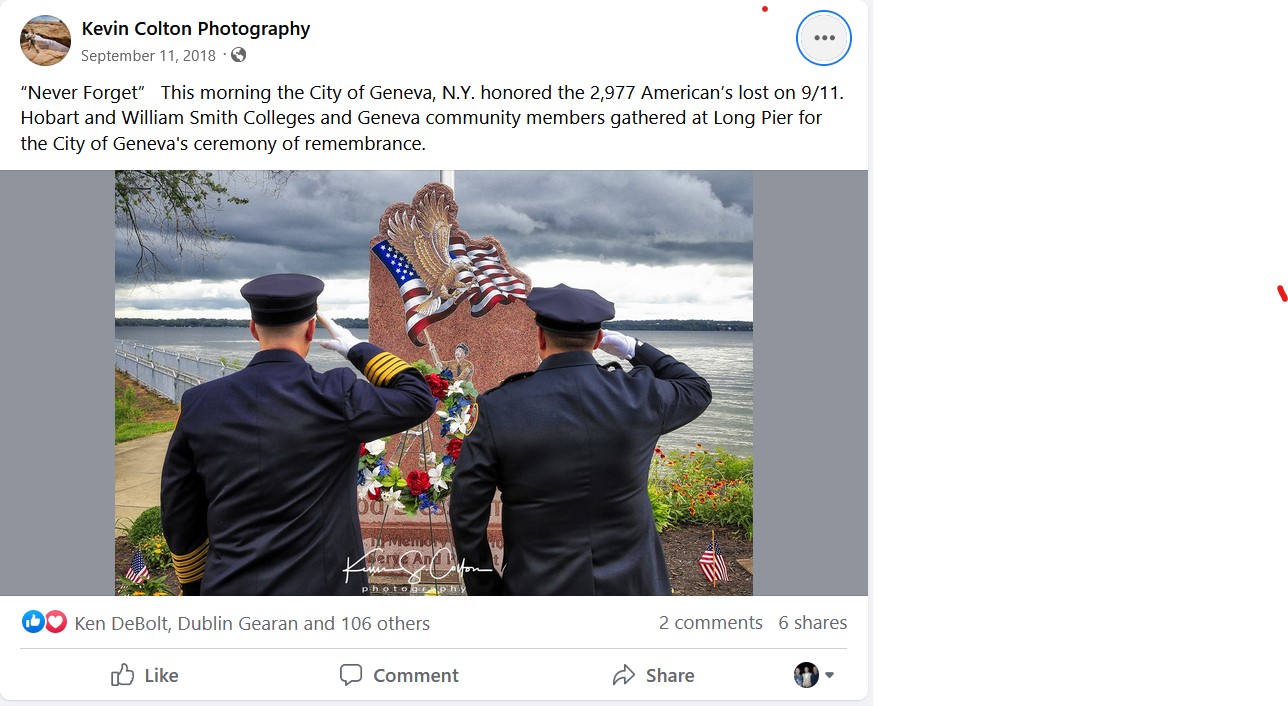Image resolution: width=1288 pixels, height=706 pixels.
Task: Open the three-dots post options menu
Action: (824, 38)
